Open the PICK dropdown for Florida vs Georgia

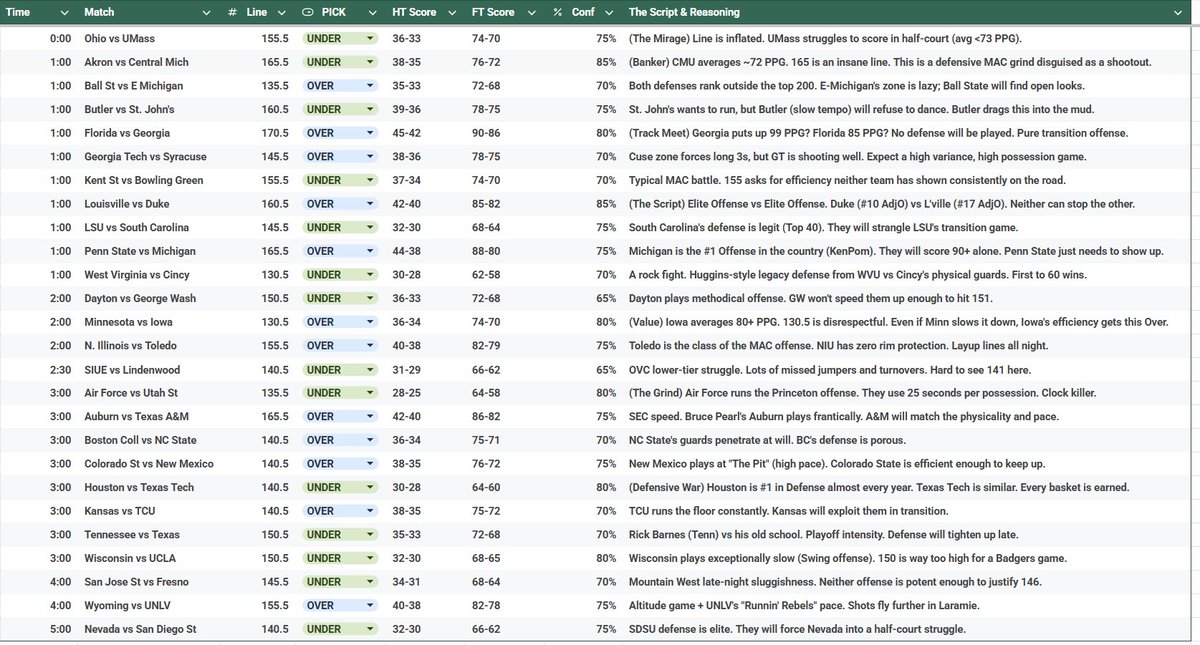click(x=370, y=133)
